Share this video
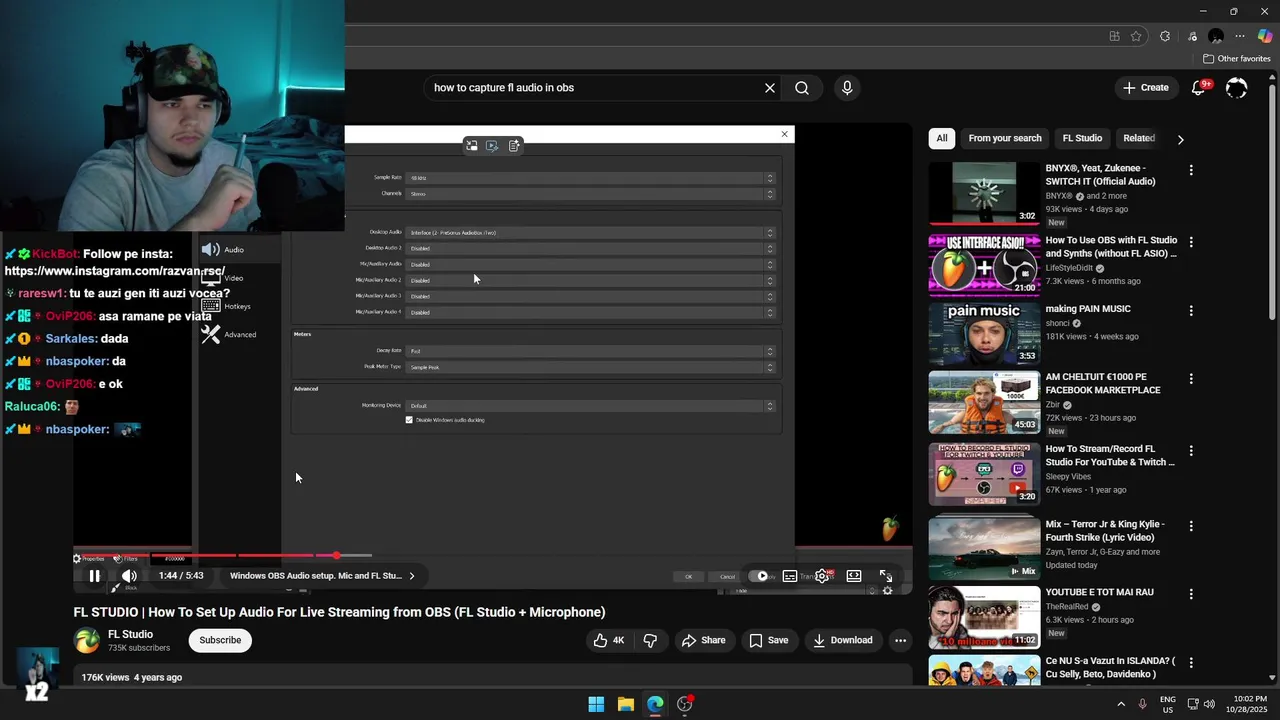The width and height of the screenshot is (1280, 720). (x=702, y=640)
